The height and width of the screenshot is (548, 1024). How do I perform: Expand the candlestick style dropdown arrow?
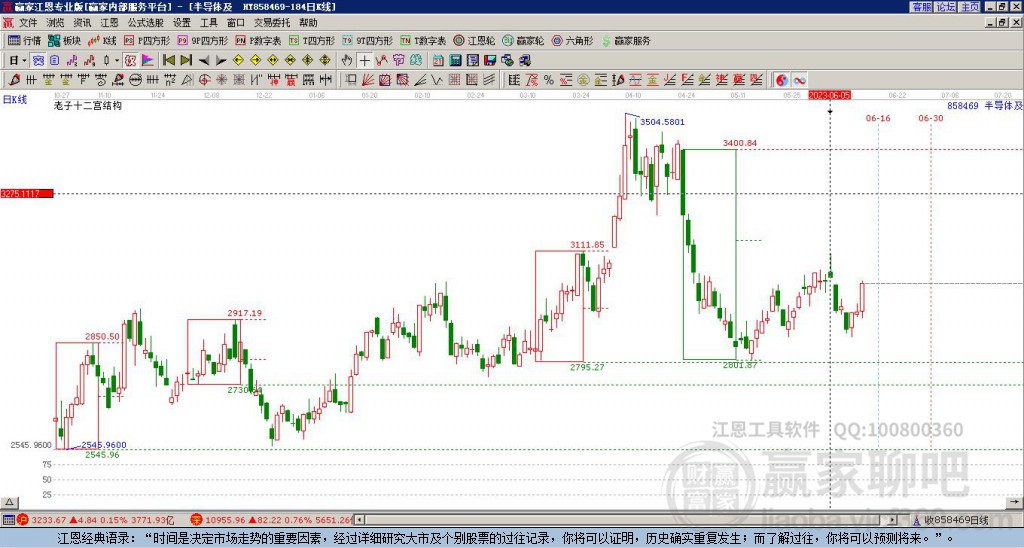click(x=117, y=60)
